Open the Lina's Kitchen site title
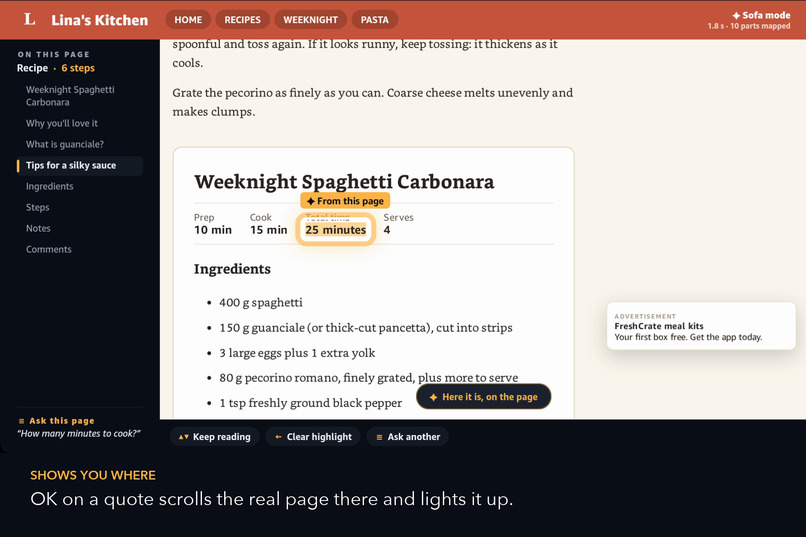 (x=99, y=20)
